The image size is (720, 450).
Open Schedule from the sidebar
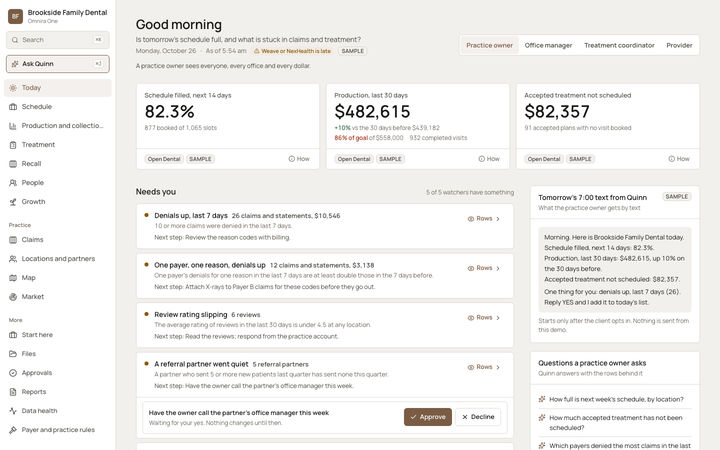pyautogui.click(x=58, y=107)
